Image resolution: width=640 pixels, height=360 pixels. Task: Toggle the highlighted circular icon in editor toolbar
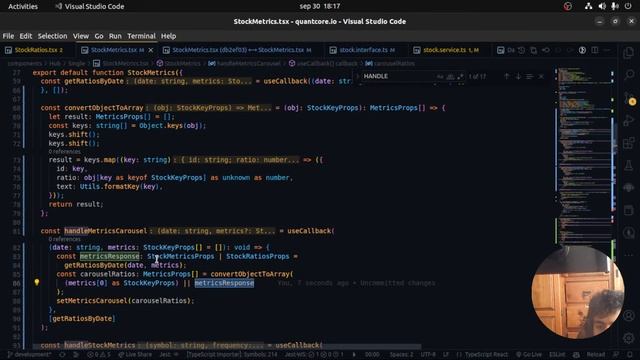(x=582, y=50)
